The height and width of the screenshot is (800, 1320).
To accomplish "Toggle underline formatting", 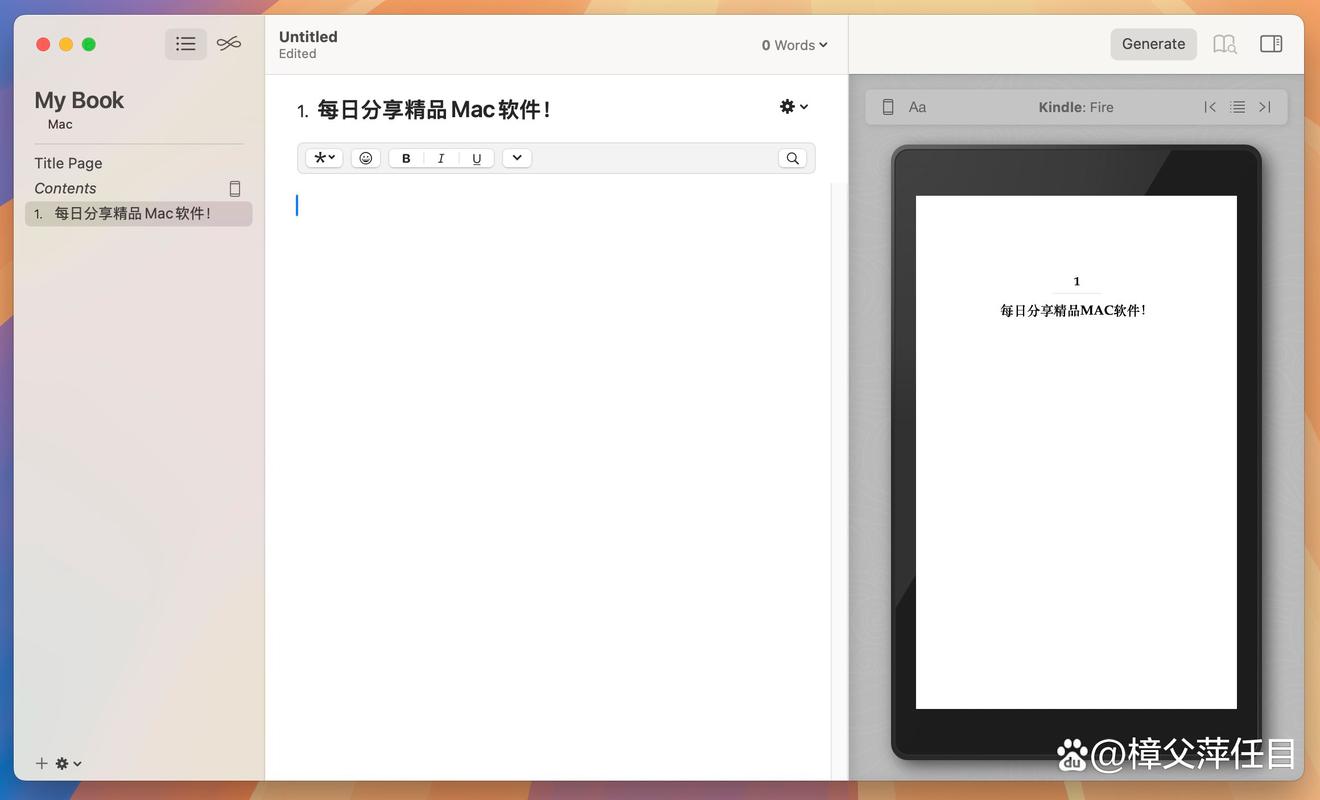I will [x=477, y=158].
